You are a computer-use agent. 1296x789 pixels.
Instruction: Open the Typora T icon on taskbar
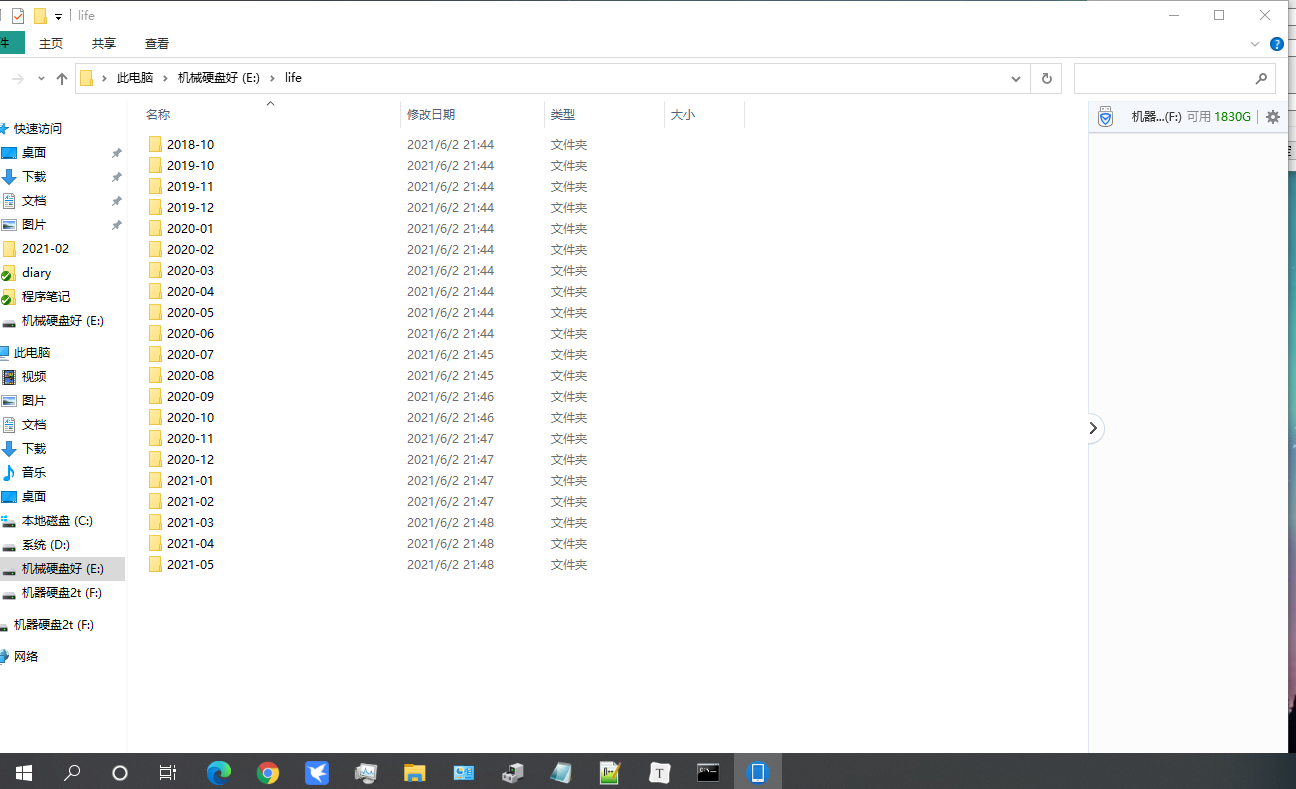click(660, 772)
